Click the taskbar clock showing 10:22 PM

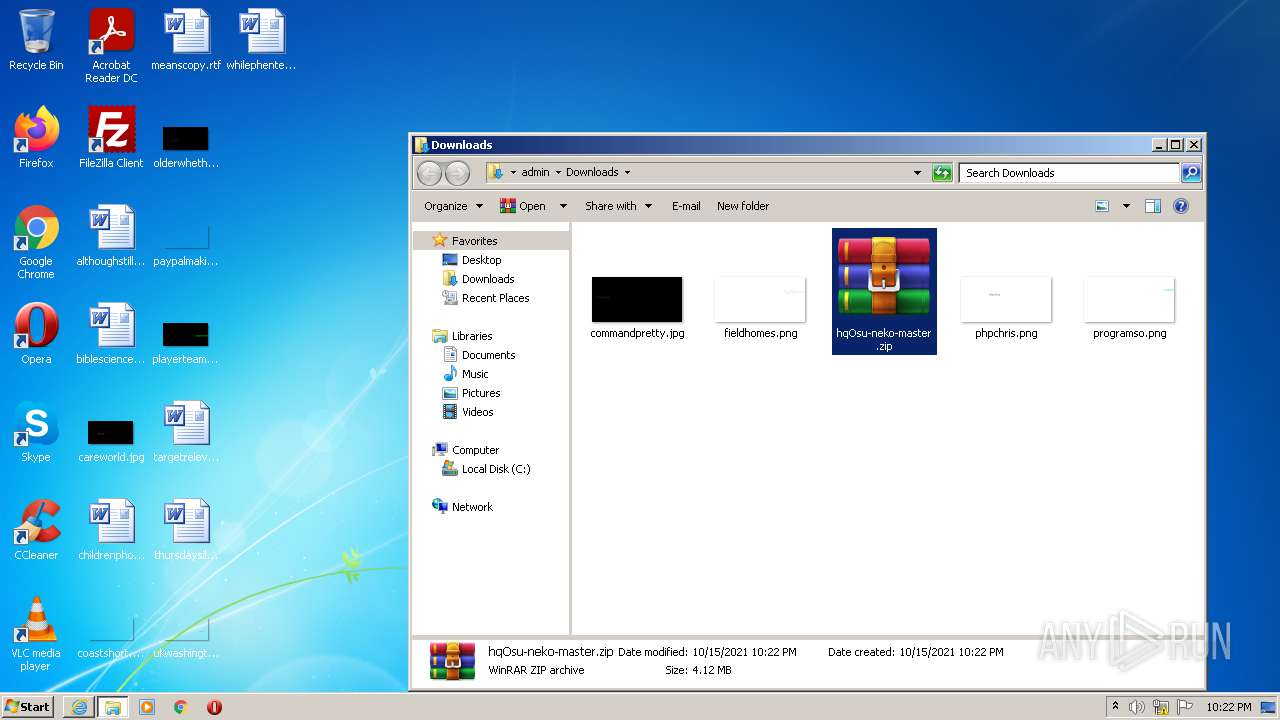[1229, 707]
